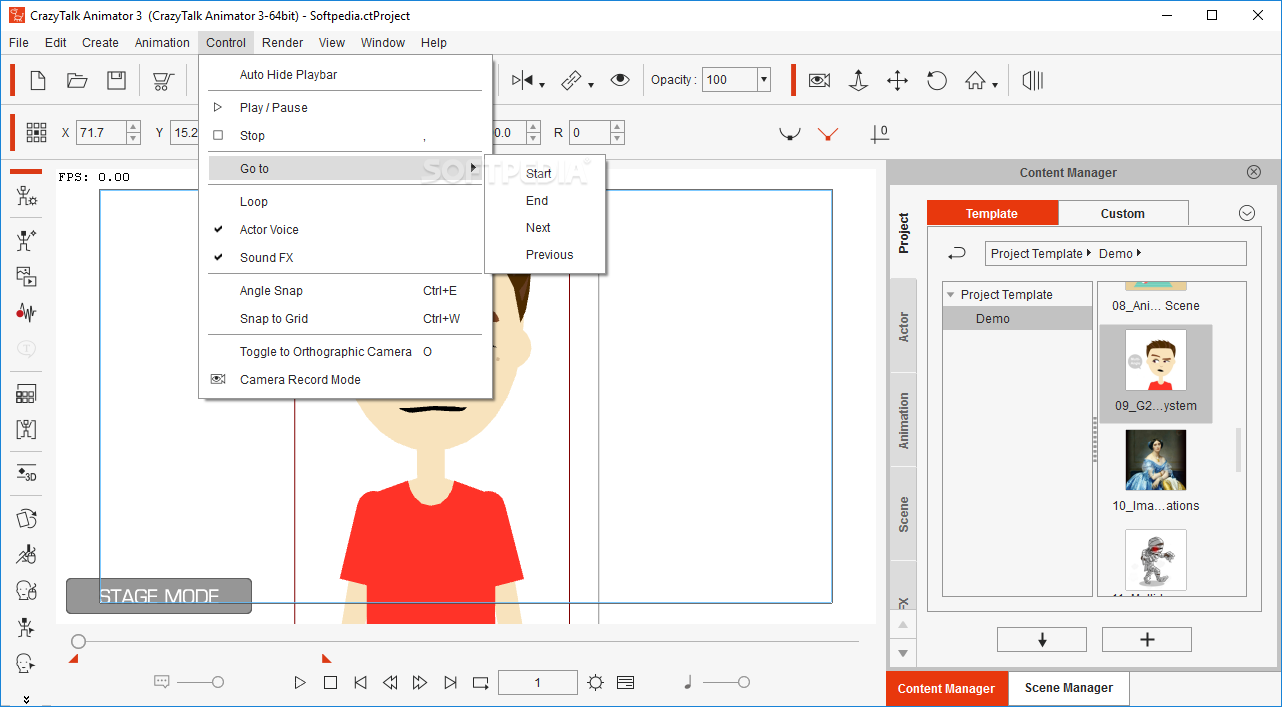Image resolution: width=1282 pixels, height=707 pixels.
Task: Collapse Project Template tree node
Action: pos(950,295)
